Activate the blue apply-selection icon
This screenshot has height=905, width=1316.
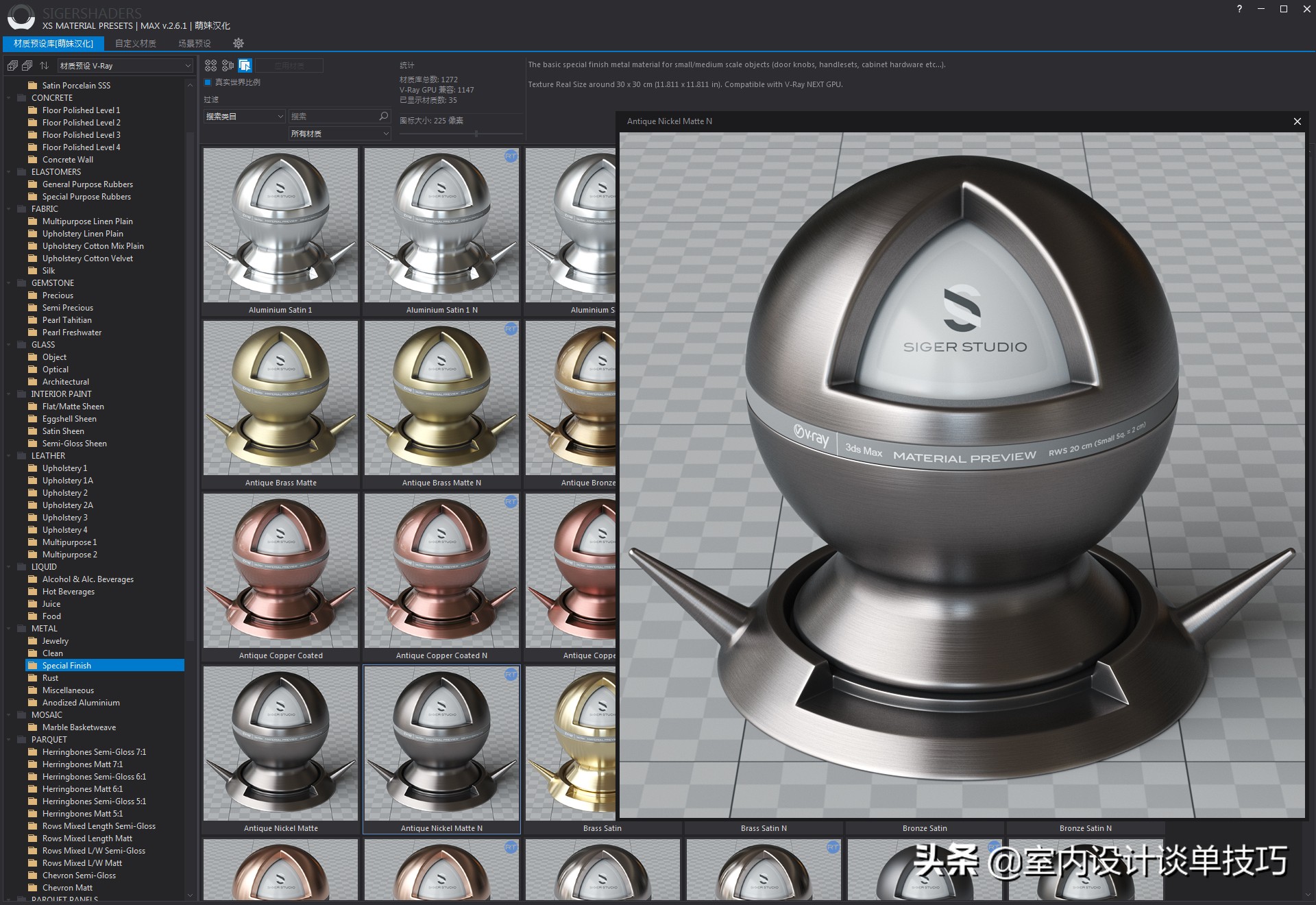(x=245, y=65)
